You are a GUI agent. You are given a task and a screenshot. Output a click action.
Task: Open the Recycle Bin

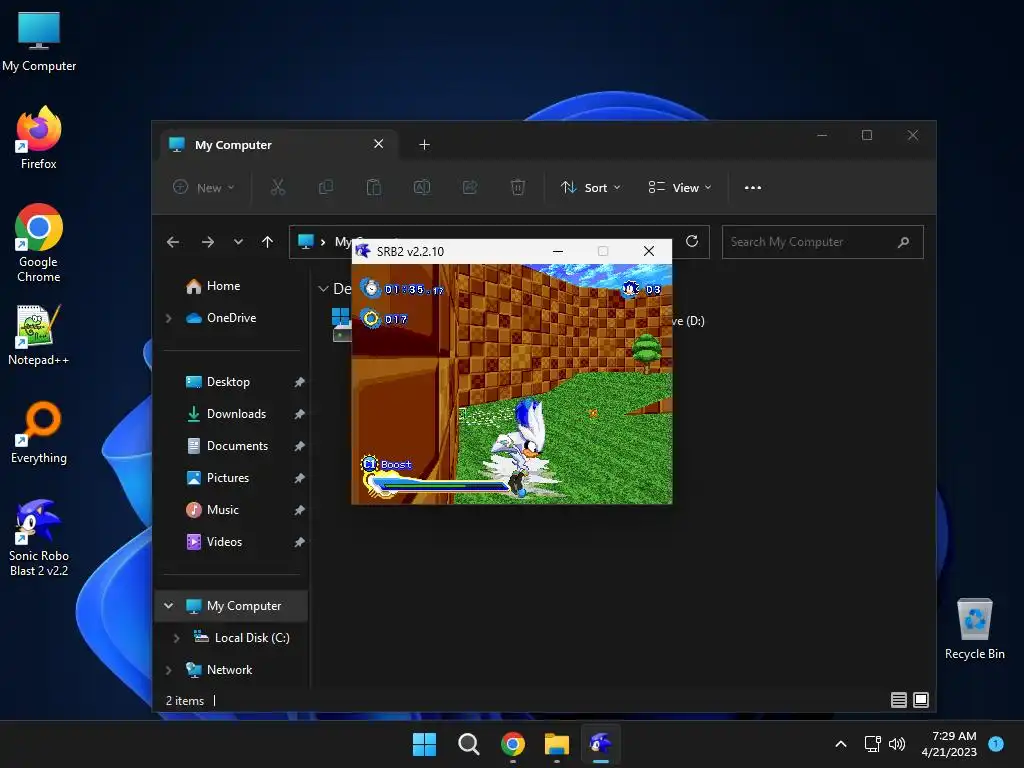[x=974, y=629]
